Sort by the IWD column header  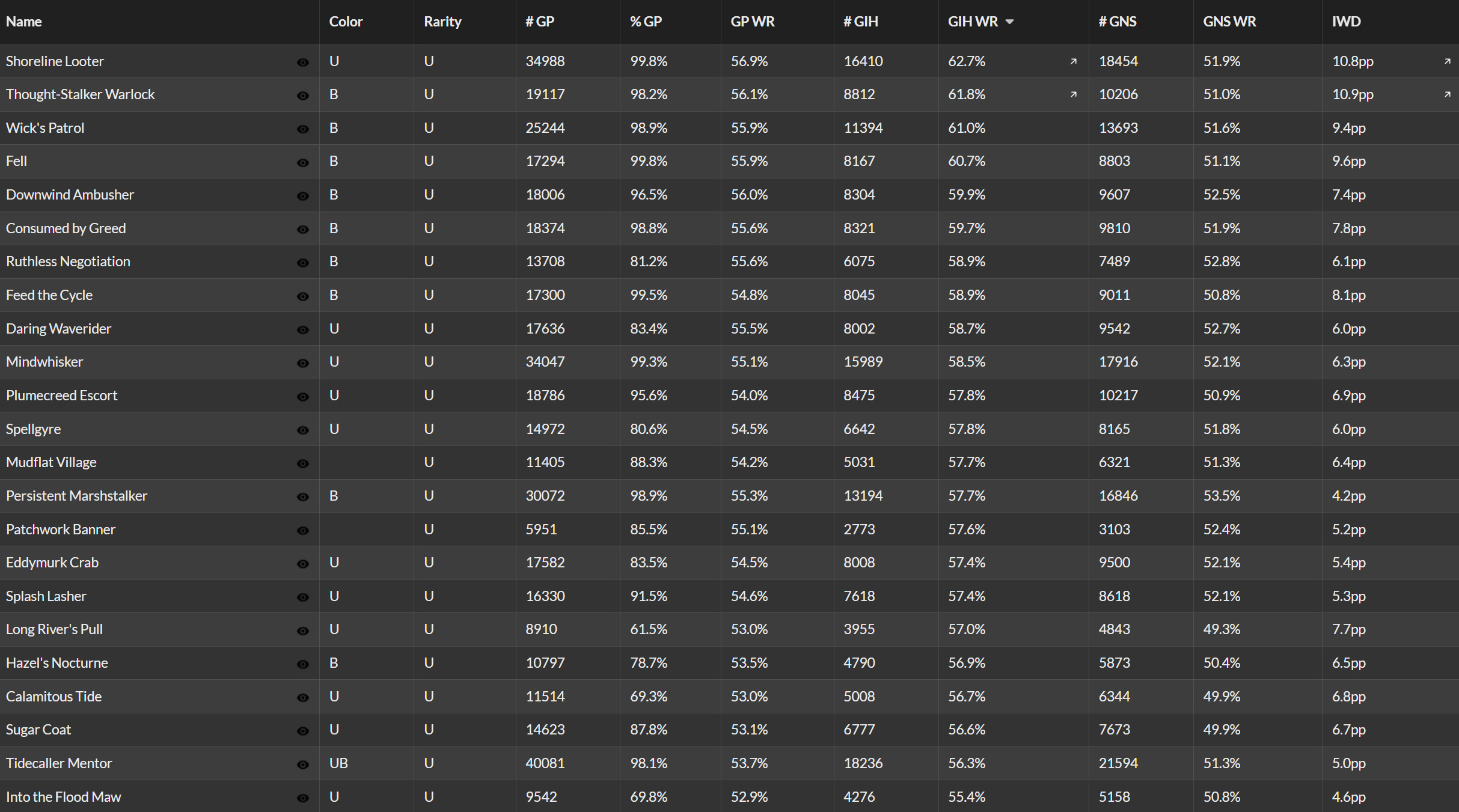click(1346, 22)
